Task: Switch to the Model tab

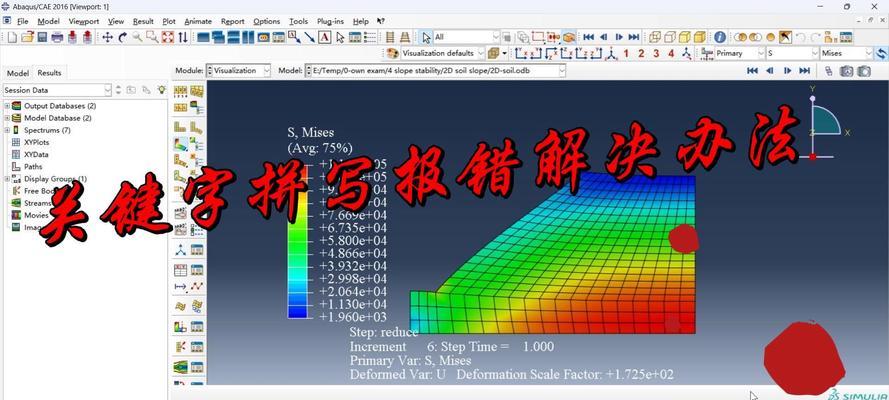Action: coord(18,73)
